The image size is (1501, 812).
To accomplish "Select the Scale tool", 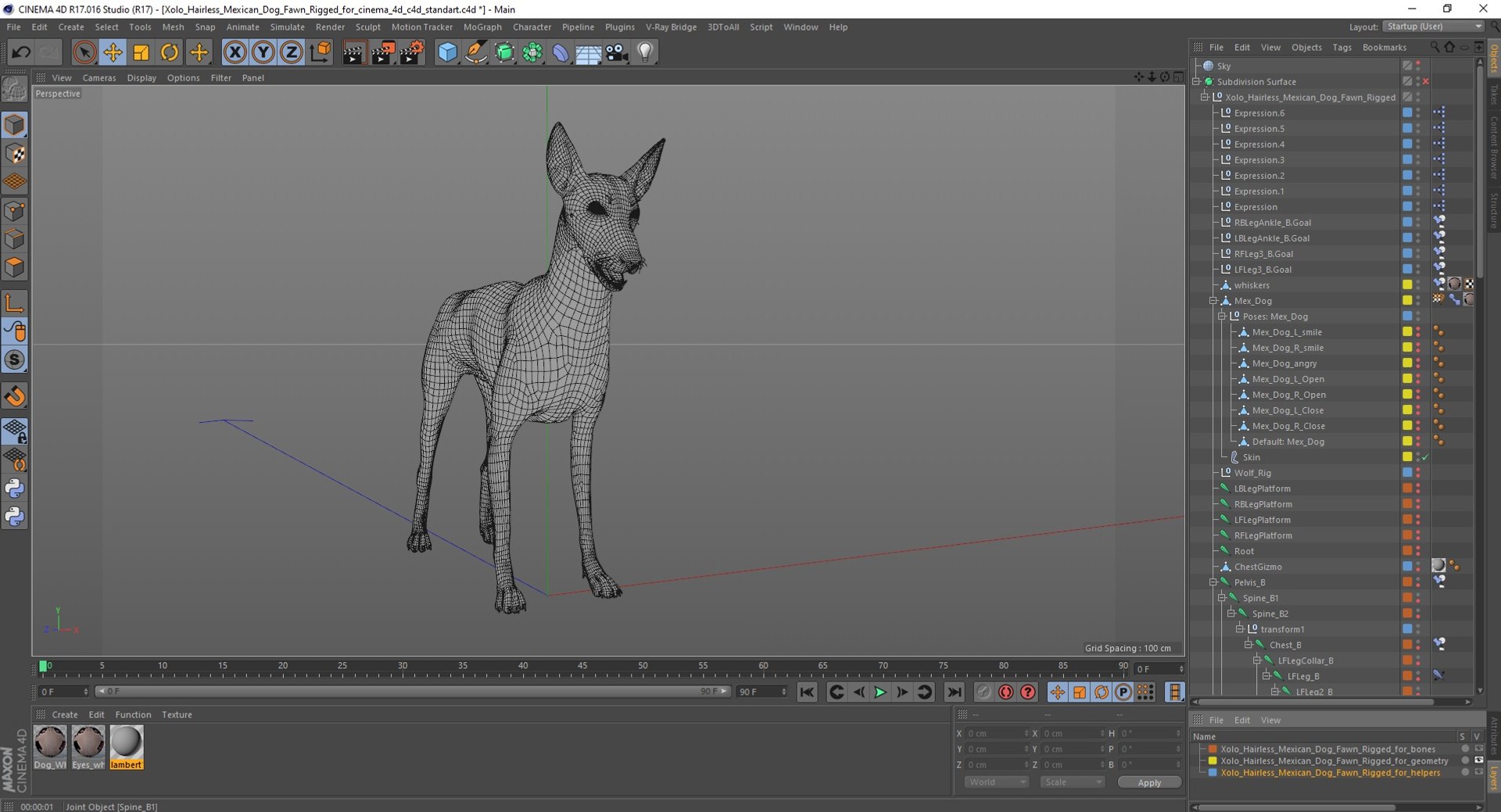I will pyautogui.click(x=141, y=52).
